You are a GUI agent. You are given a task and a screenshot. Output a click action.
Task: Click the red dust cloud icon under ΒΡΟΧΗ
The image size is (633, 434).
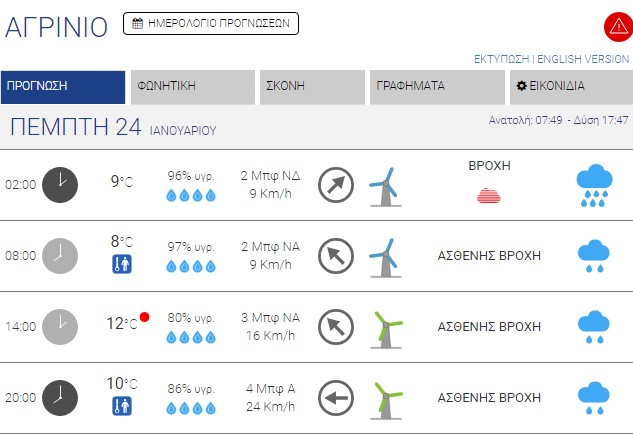488,195
